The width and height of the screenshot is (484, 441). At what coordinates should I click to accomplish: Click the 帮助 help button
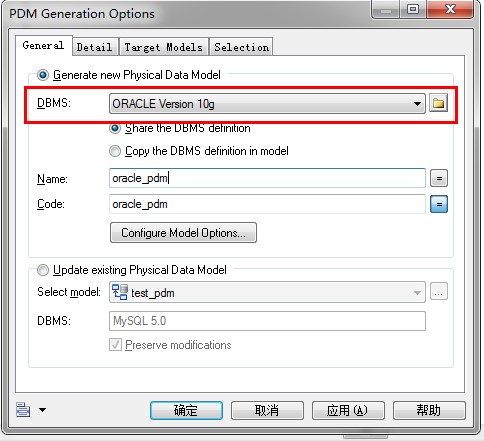(x=429, y=410)
